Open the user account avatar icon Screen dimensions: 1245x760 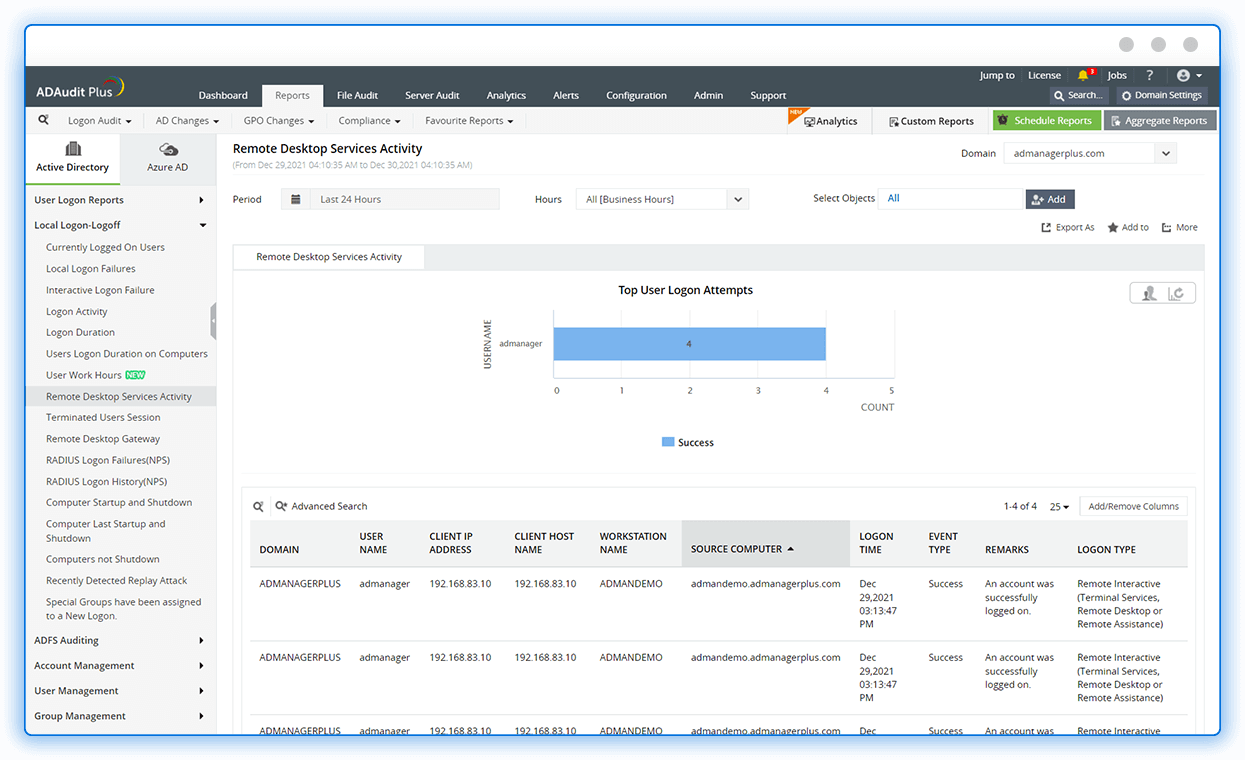click(1184, 75)
